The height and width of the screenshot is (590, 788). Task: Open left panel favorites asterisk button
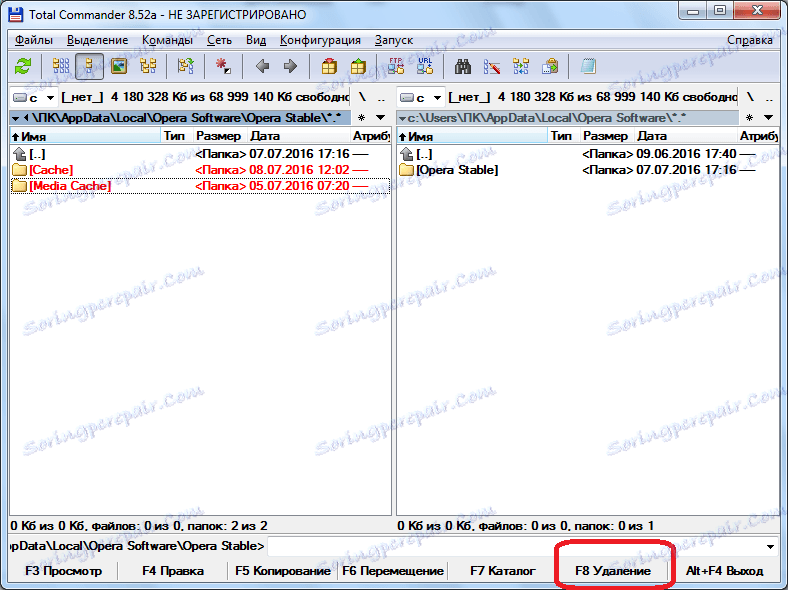click(x=361, y=118)
